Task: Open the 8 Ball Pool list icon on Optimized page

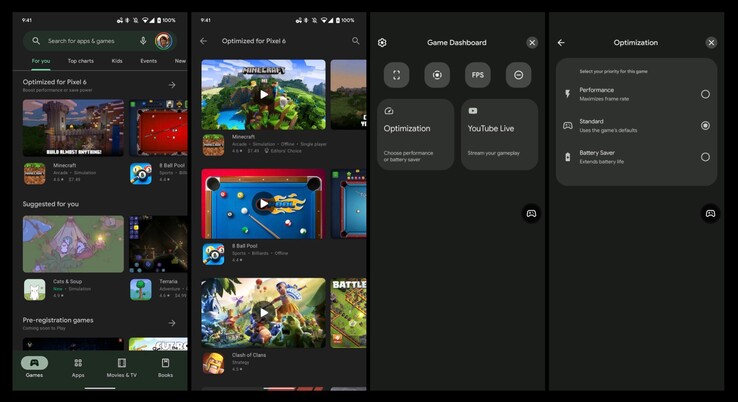Action: coord(213,254)
